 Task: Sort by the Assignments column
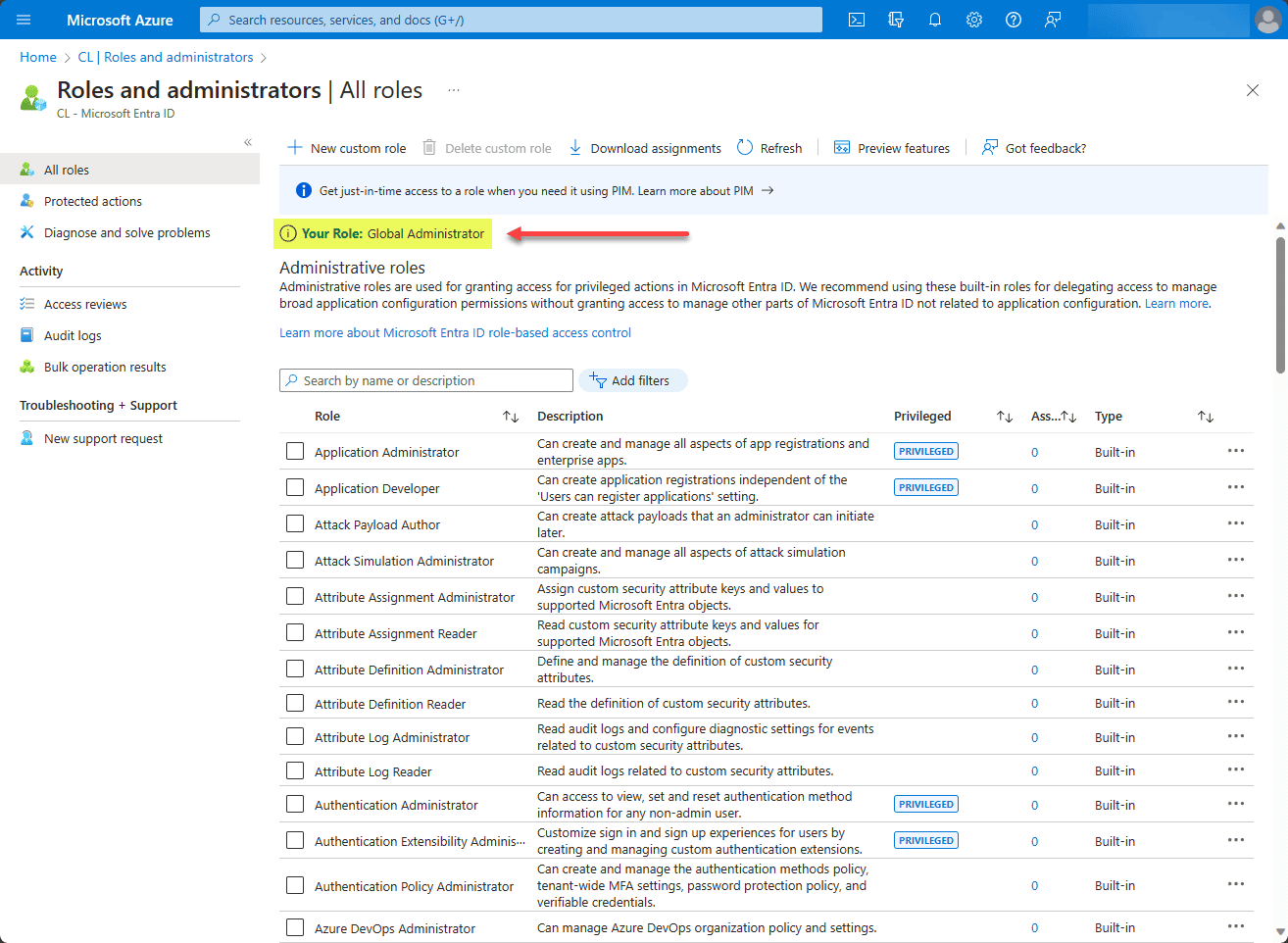coord(1068,417)
